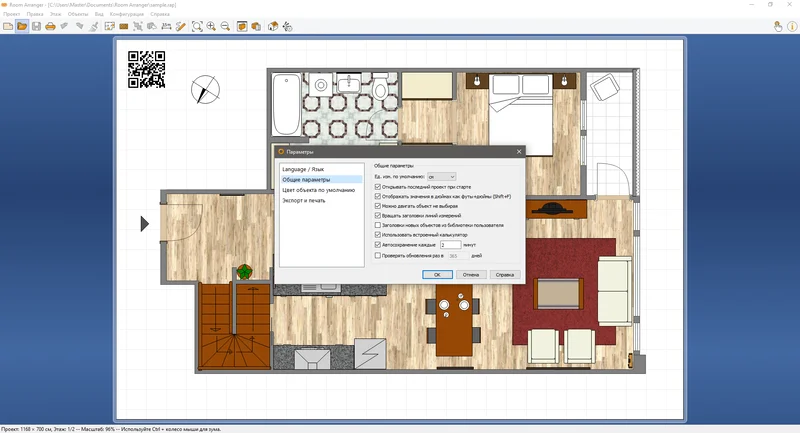800x433 pixels.
Task: Open the 3D house view icon
Action: pyautogui.click(x=273, y=26)
